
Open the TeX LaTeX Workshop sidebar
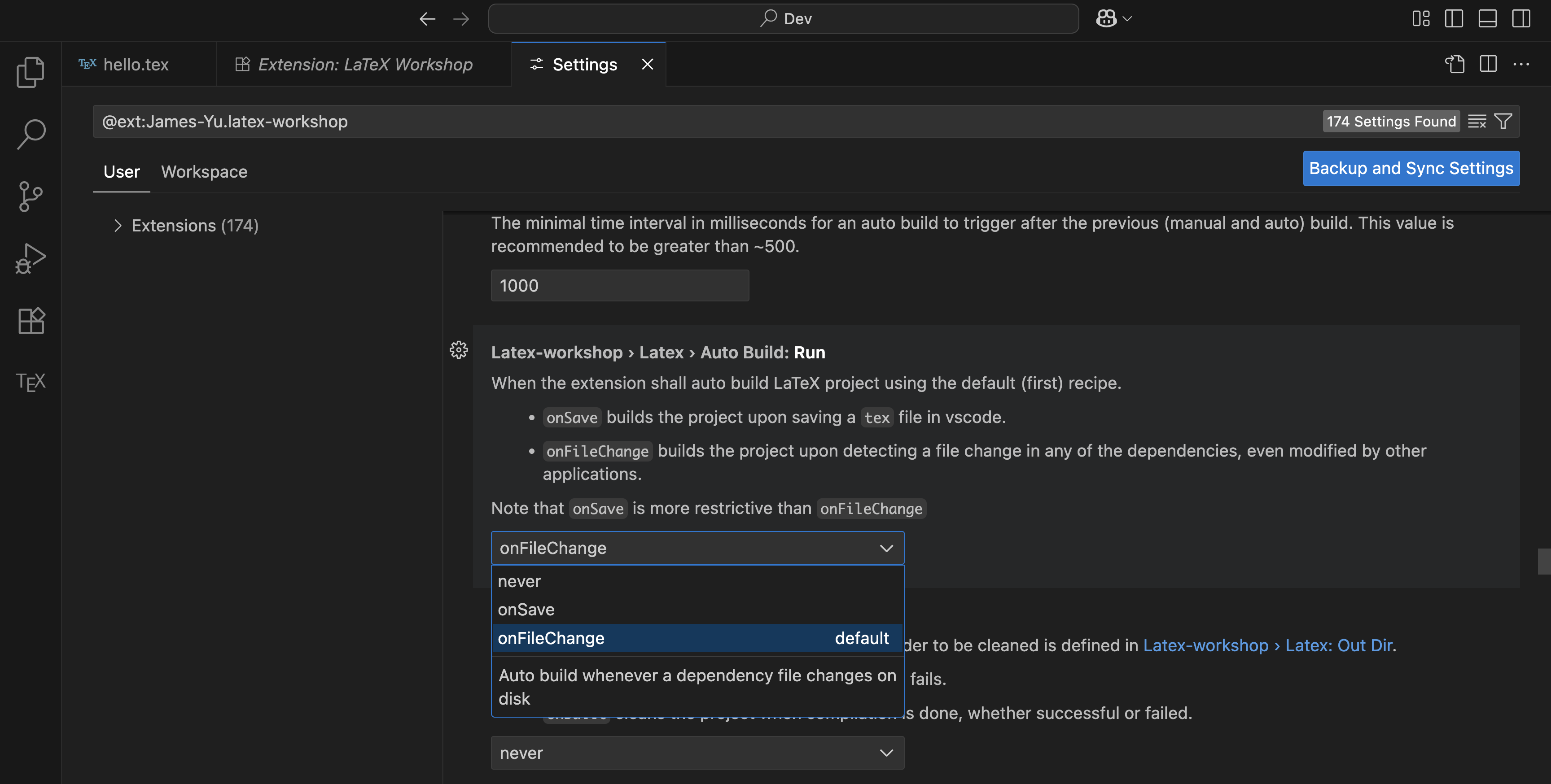tap(30, 382)
